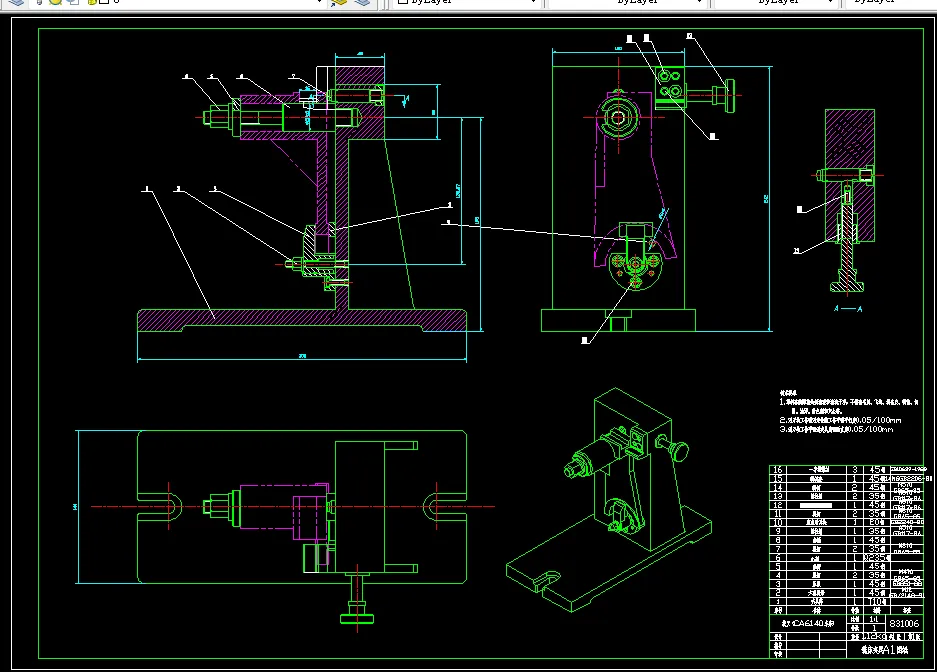Select the magenta workpiece outline in side view
The height and width of the screenshot is (672, 937).
[x=635, y=178]
